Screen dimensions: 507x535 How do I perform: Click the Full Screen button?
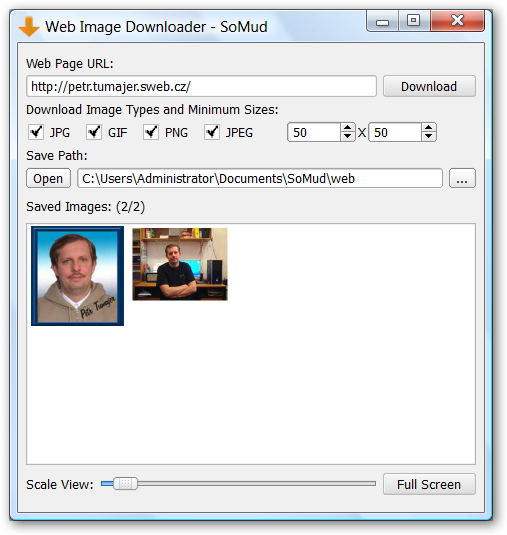[429, 484]
